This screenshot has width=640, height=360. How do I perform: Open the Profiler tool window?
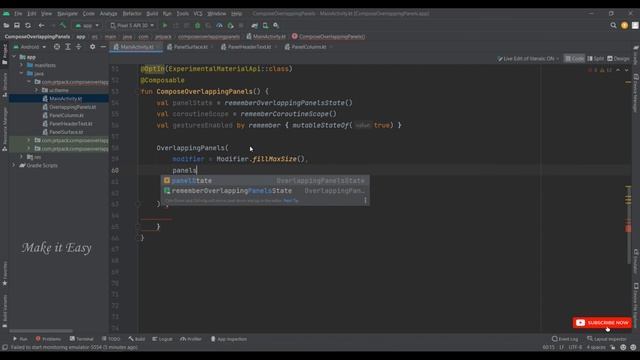[x=191, y=339]
